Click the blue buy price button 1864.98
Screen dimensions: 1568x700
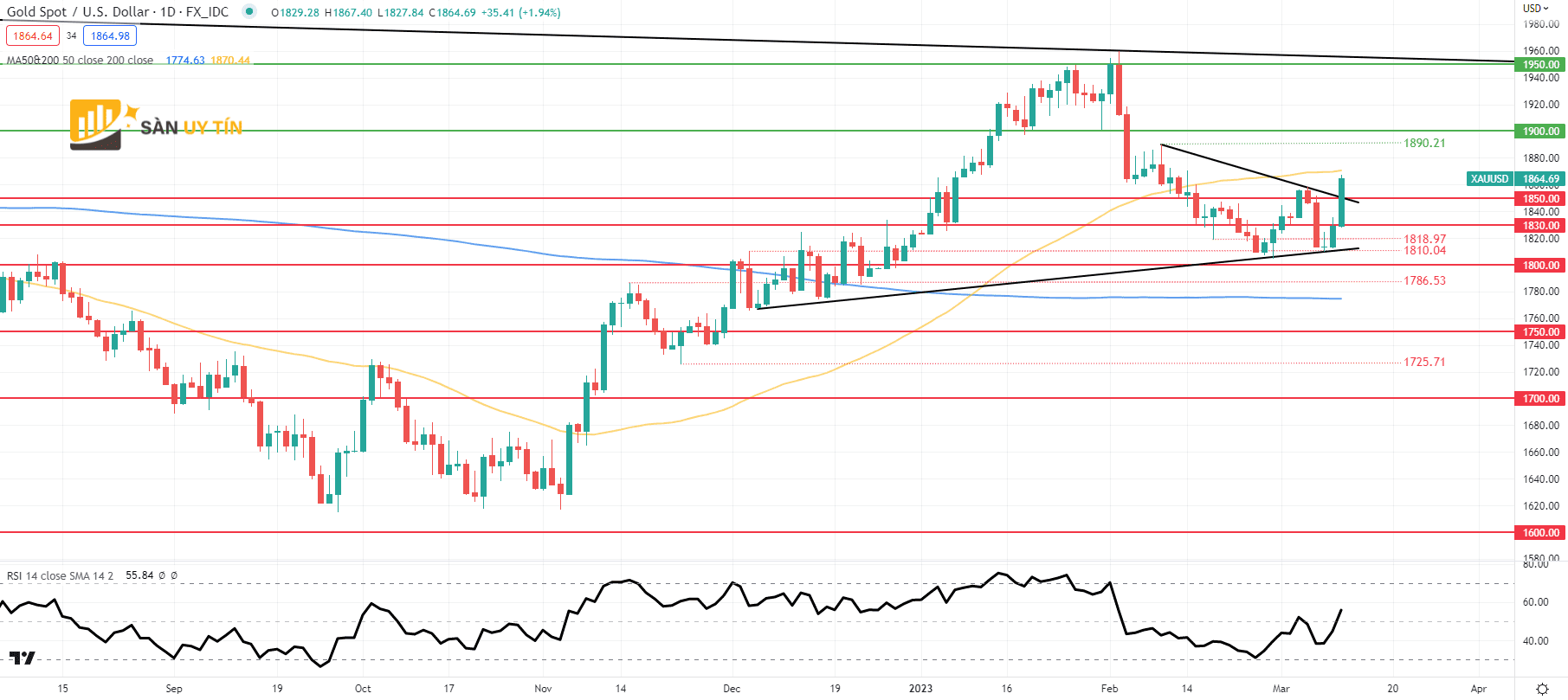coord(110,36)
